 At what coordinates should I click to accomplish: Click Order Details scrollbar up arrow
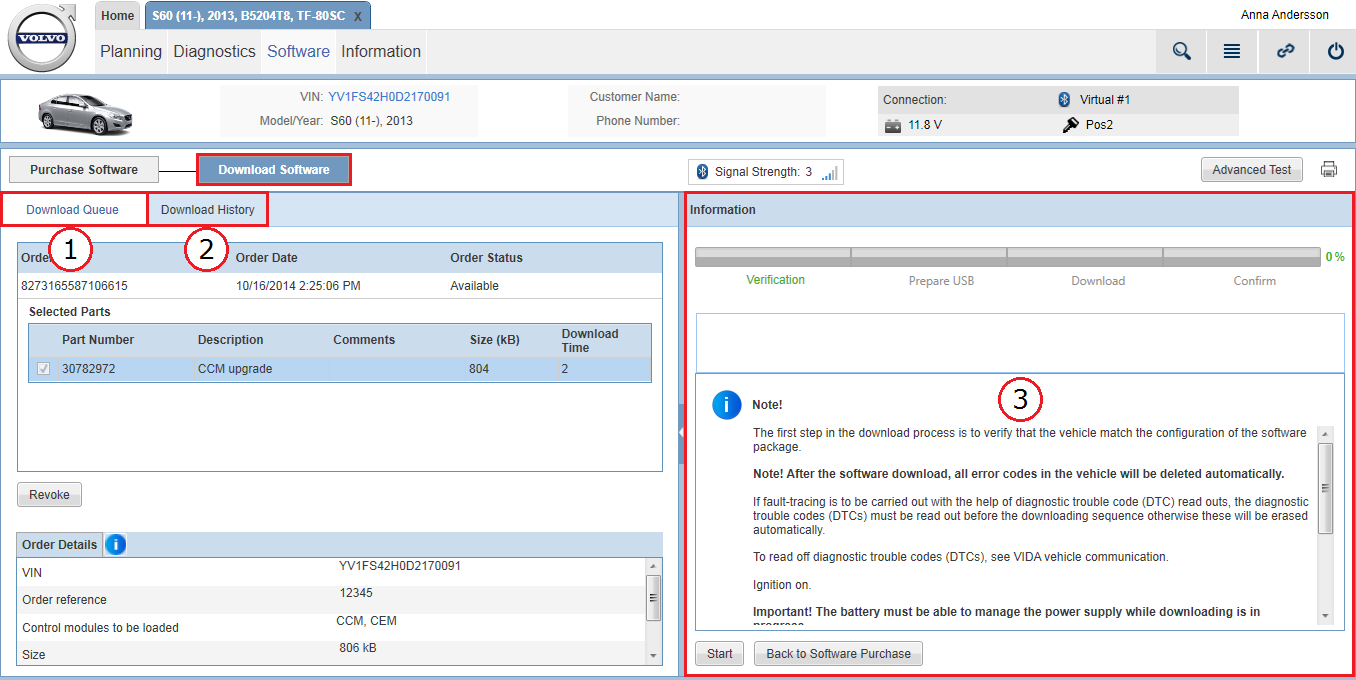click(x=654, y=565)
